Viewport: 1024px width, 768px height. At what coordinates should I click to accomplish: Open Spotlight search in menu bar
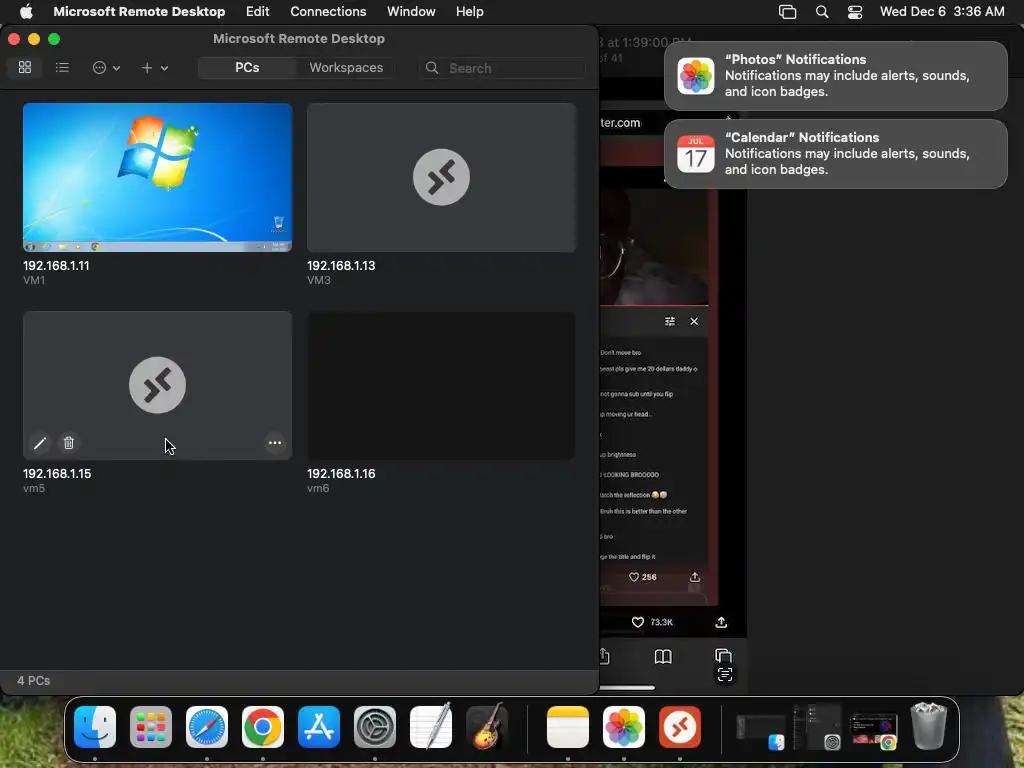822,12
